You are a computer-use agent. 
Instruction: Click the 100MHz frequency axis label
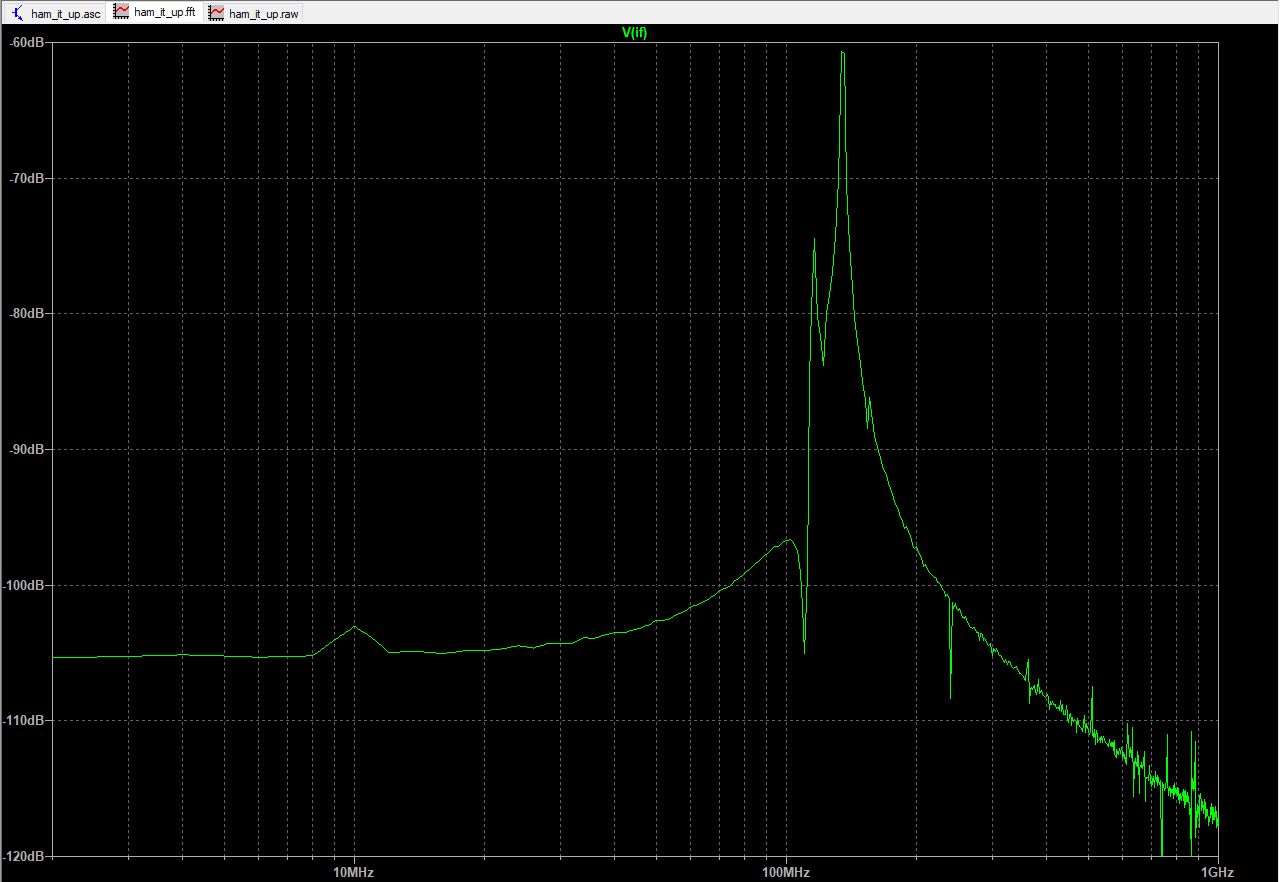coord(785,873)
